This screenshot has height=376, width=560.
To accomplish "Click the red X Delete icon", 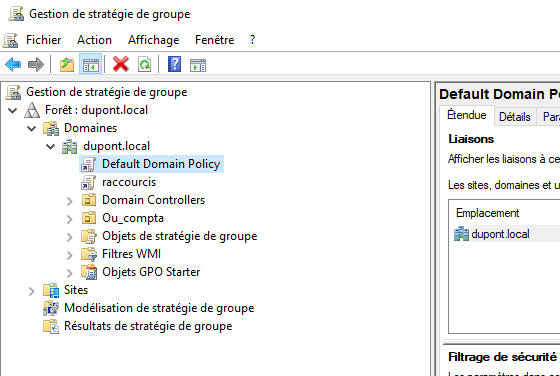I will click(121, 65).
